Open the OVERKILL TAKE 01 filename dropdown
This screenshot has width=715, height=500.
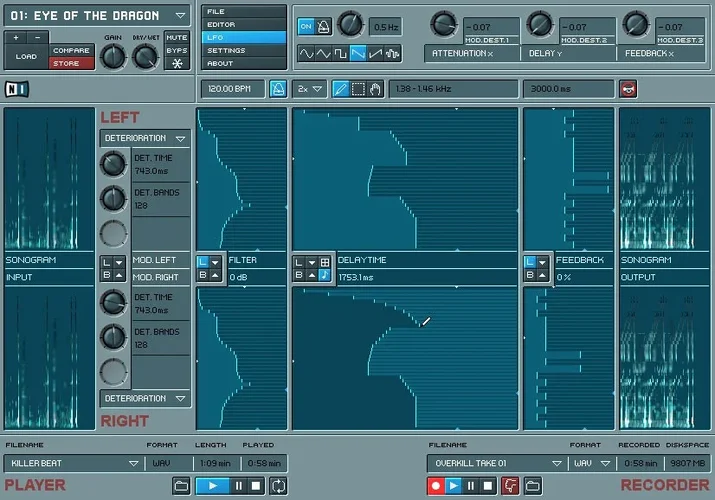coord(557,464)
